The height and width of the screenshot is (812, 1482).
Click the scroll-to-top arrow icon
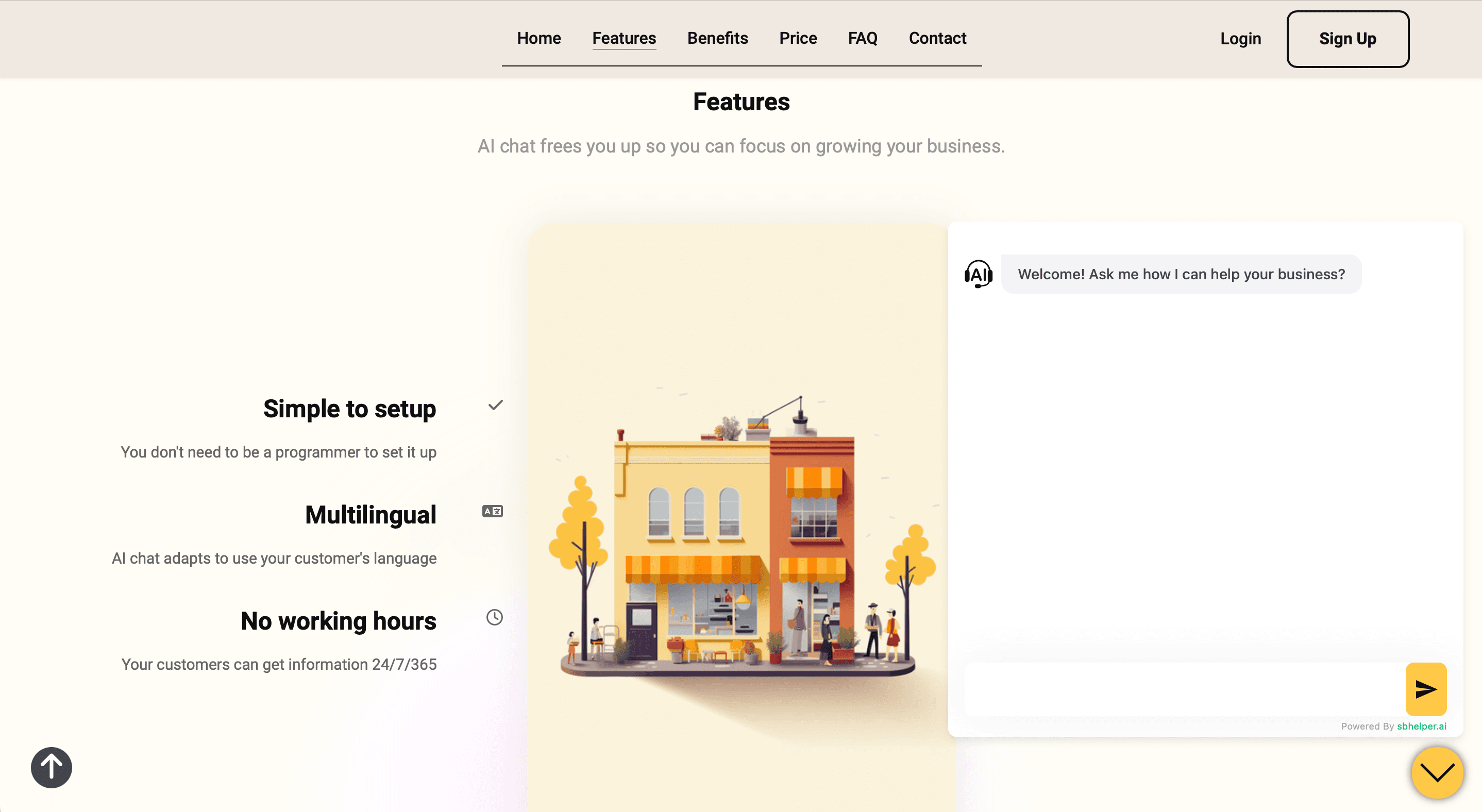[51, 767]
